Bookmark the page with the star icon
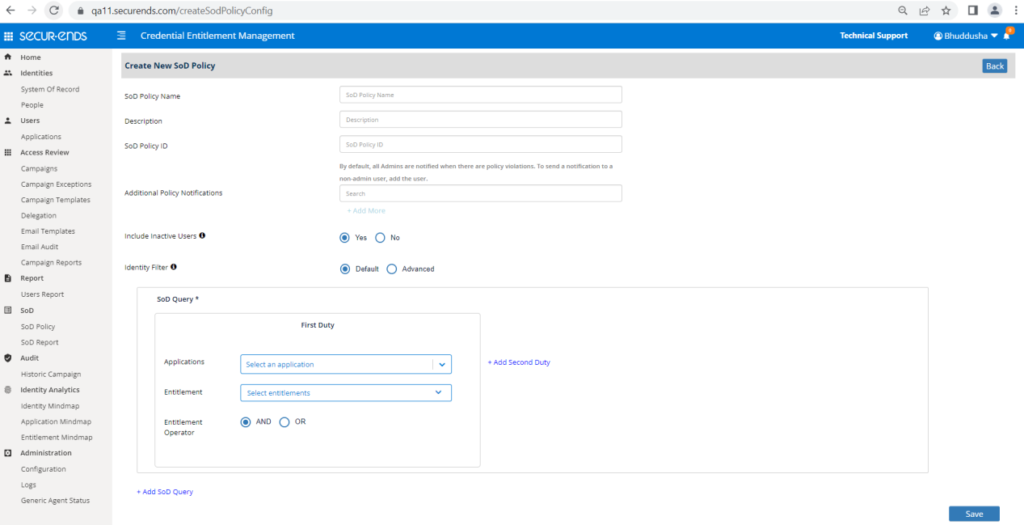The width and height of the screenshot is (1024, 525). (946, 10)
